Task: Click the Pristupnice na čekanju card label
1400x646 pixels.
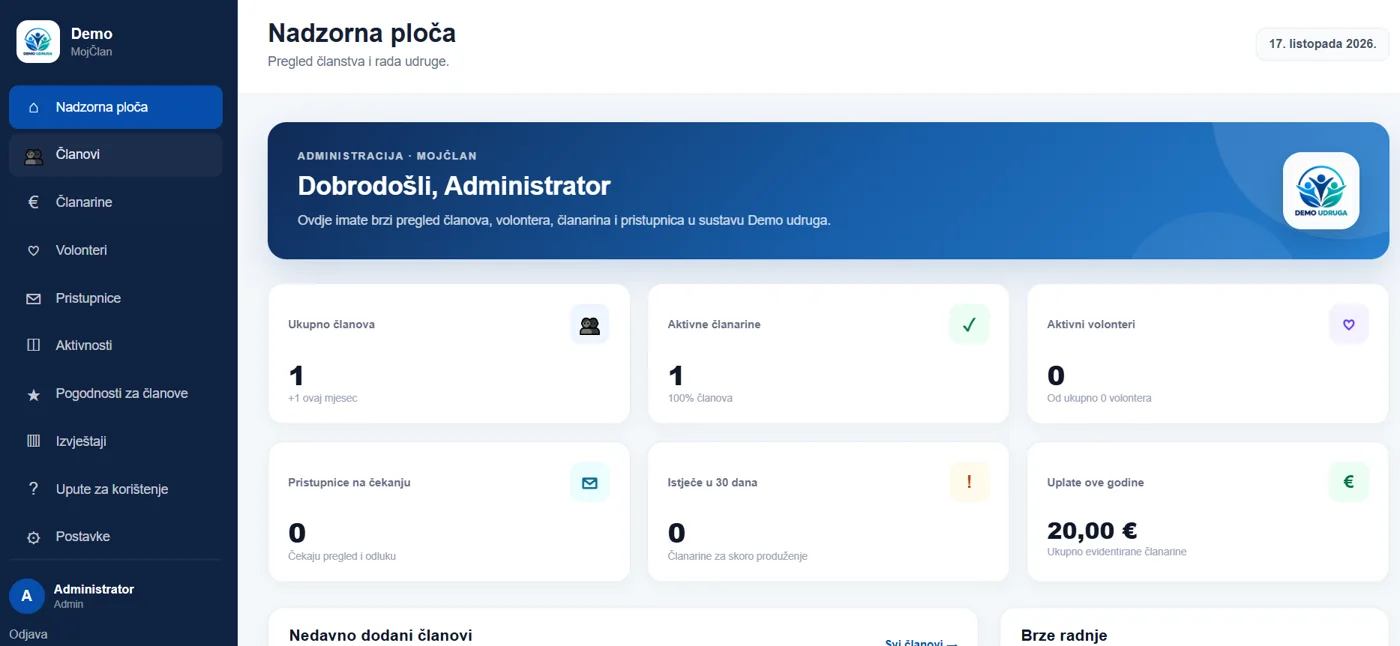Action: (349, 482)
